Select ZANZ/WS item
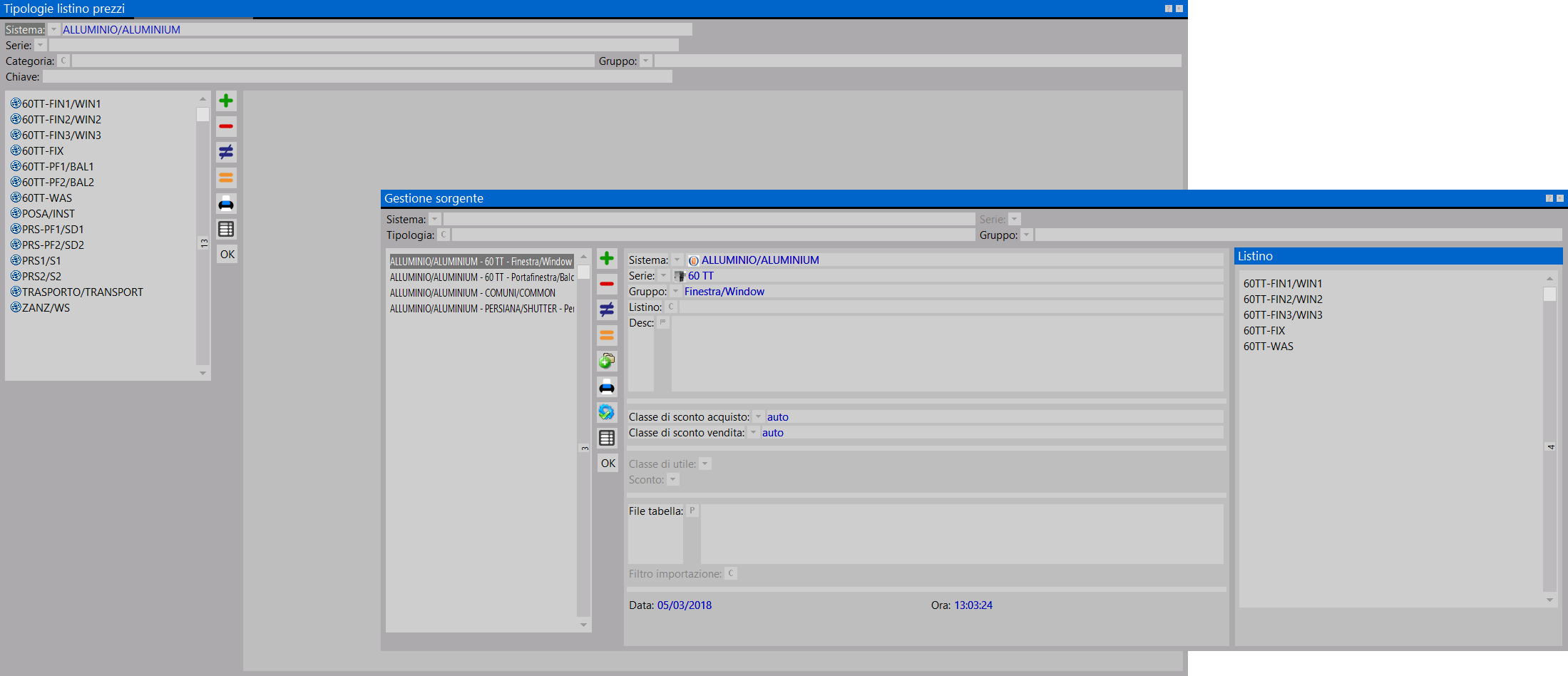The image size is (1568, 676). (x=40, y=308)
